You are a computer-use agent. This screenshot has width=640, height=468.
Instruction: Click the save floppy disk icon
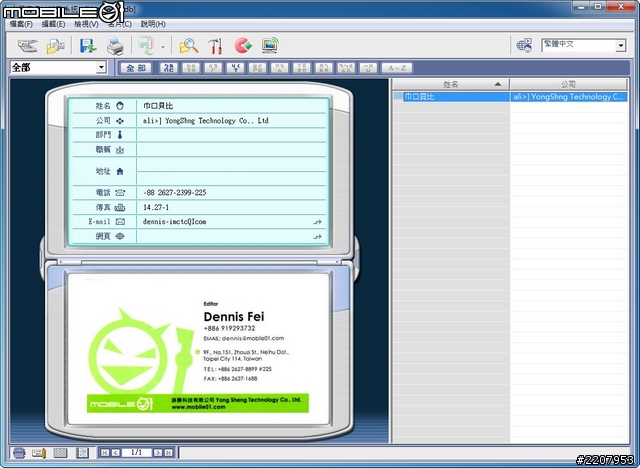88,46
